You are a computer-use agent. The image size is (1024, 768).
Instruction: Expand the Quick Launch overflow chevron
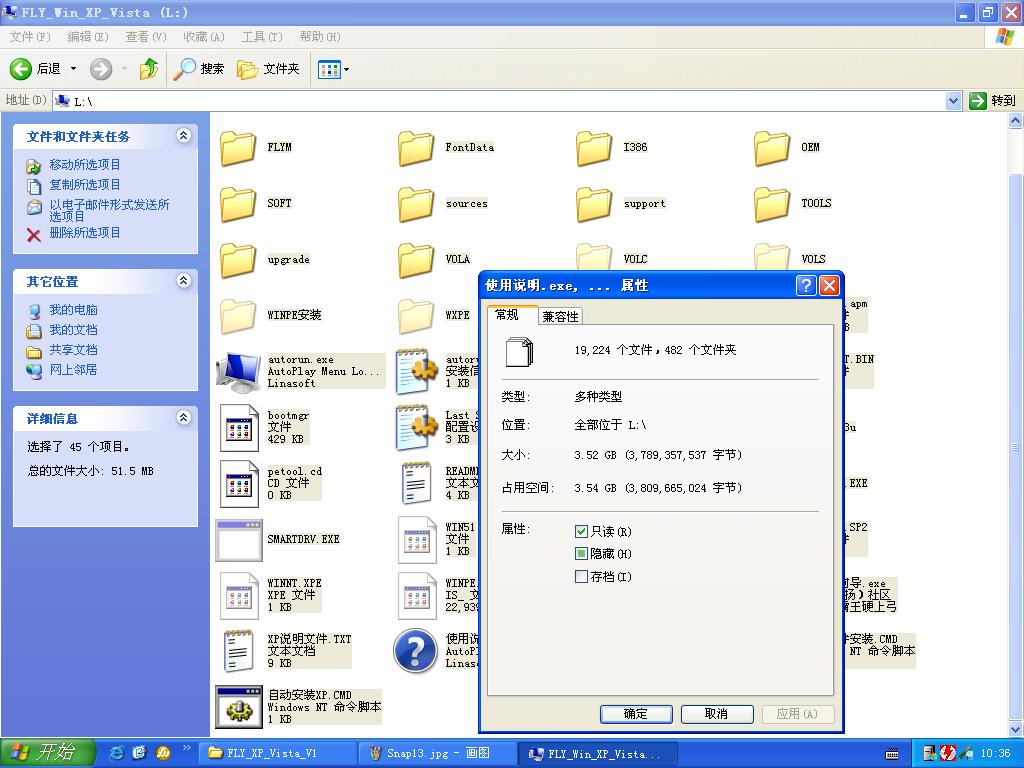tap(187, 748)
